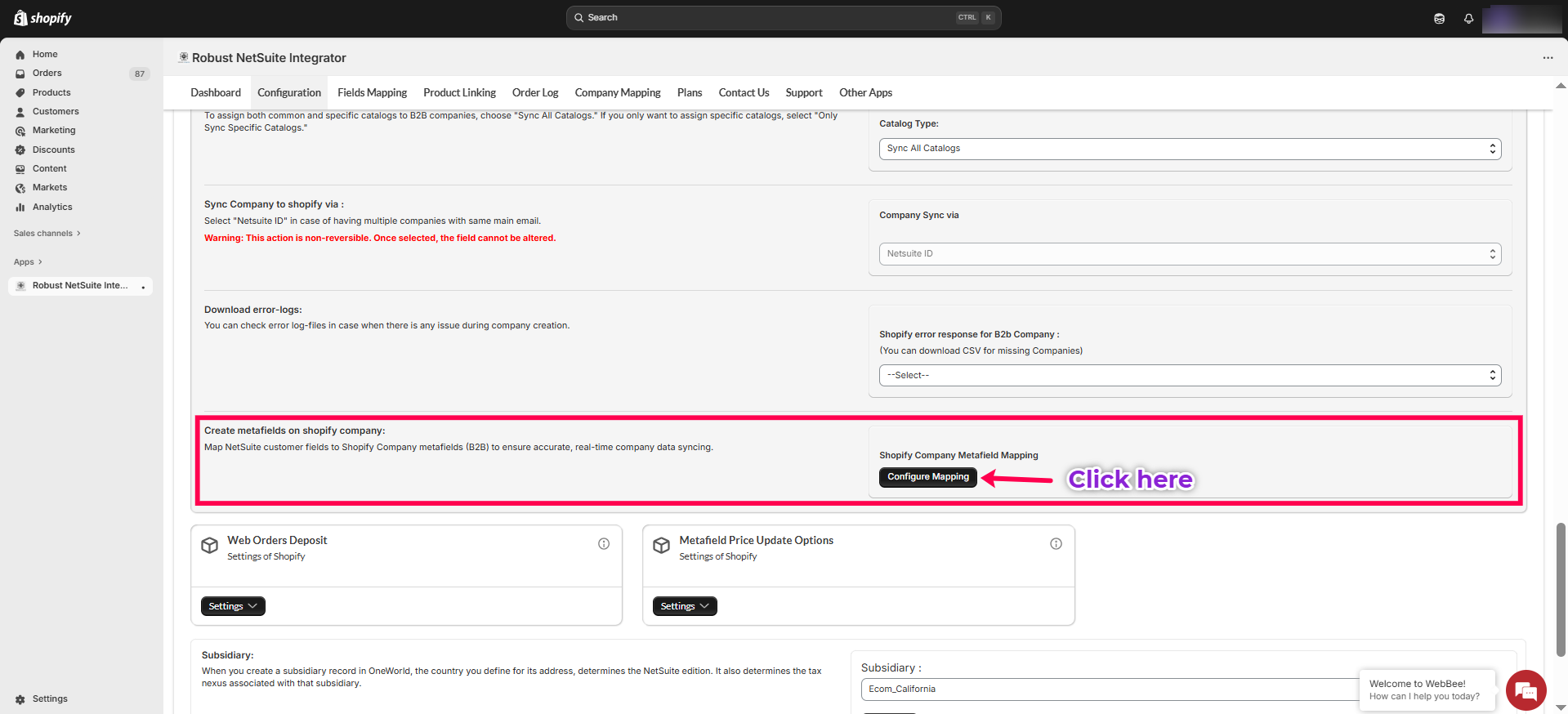
Task: Switch to the Fields Mapping tab
Action: [x=372, y=93]
